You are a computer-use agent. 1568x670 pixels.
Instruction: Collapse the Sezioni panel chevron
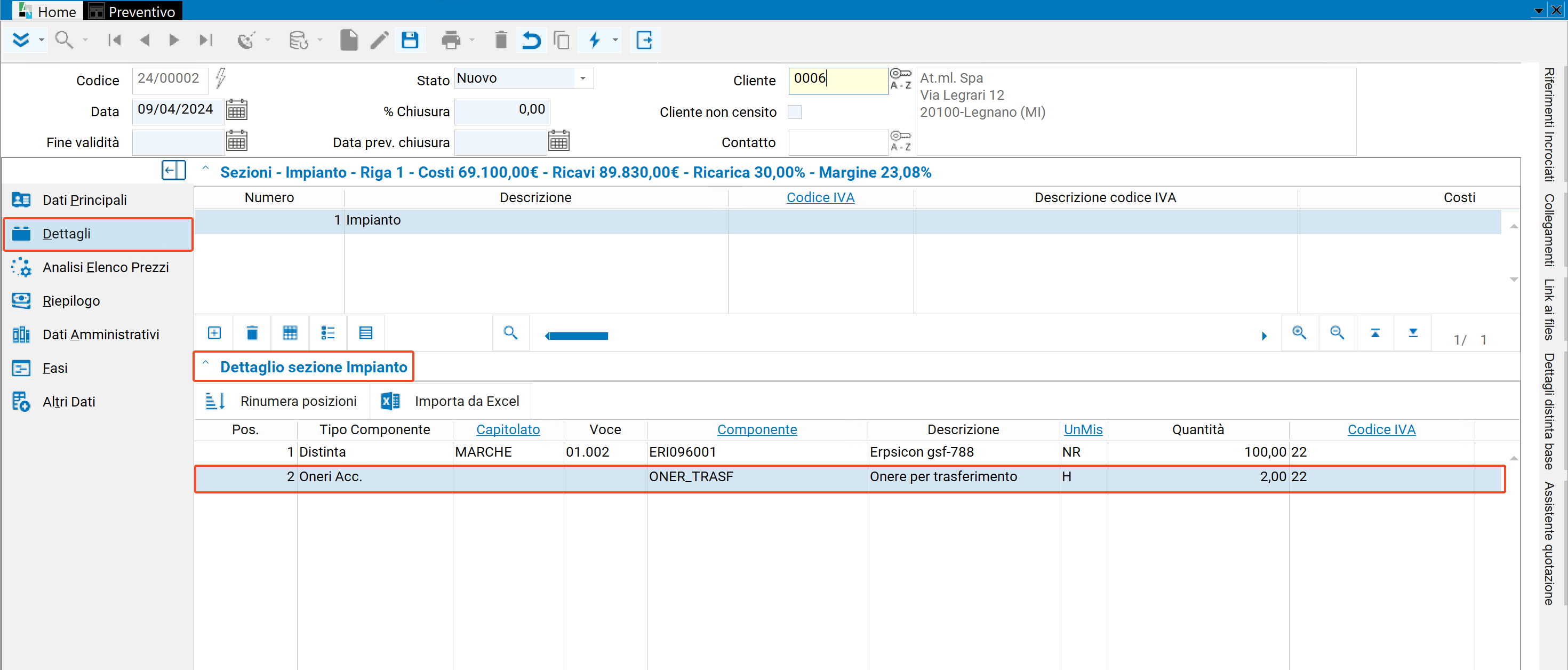pos(206,168)
